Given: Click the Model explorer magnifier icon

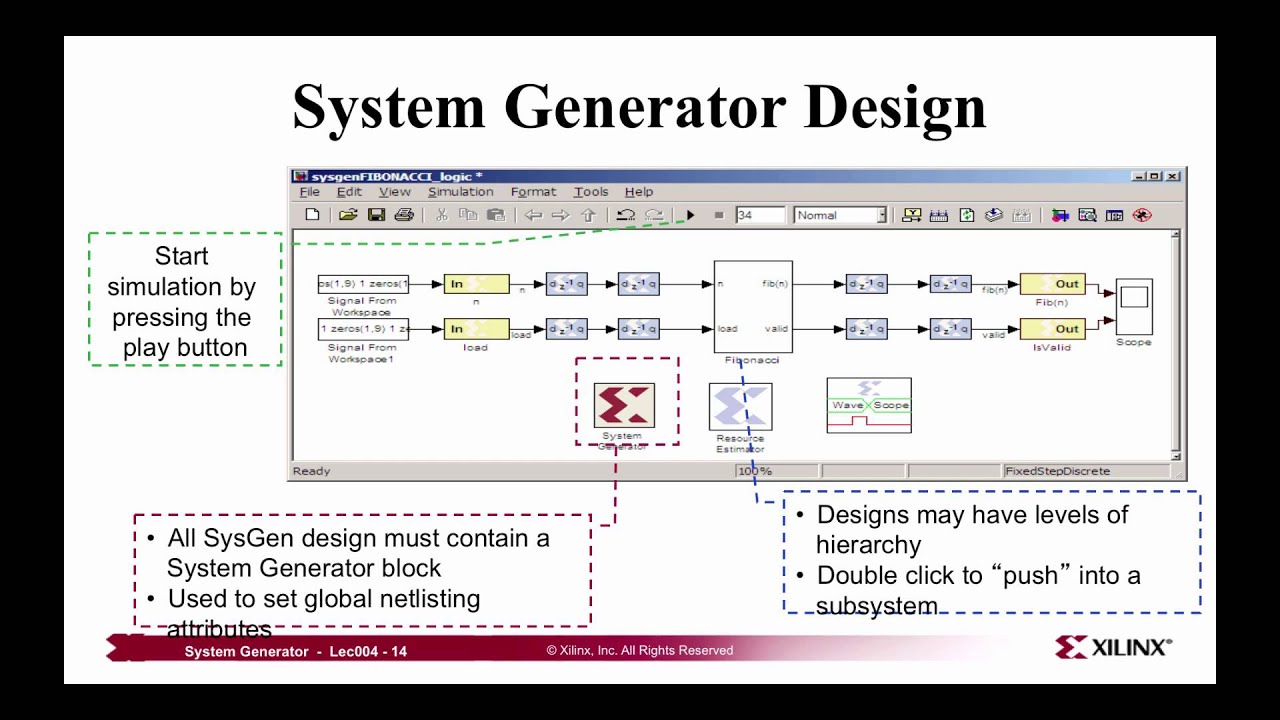Looking at the screenshot, I should [x=1087, y=215].
